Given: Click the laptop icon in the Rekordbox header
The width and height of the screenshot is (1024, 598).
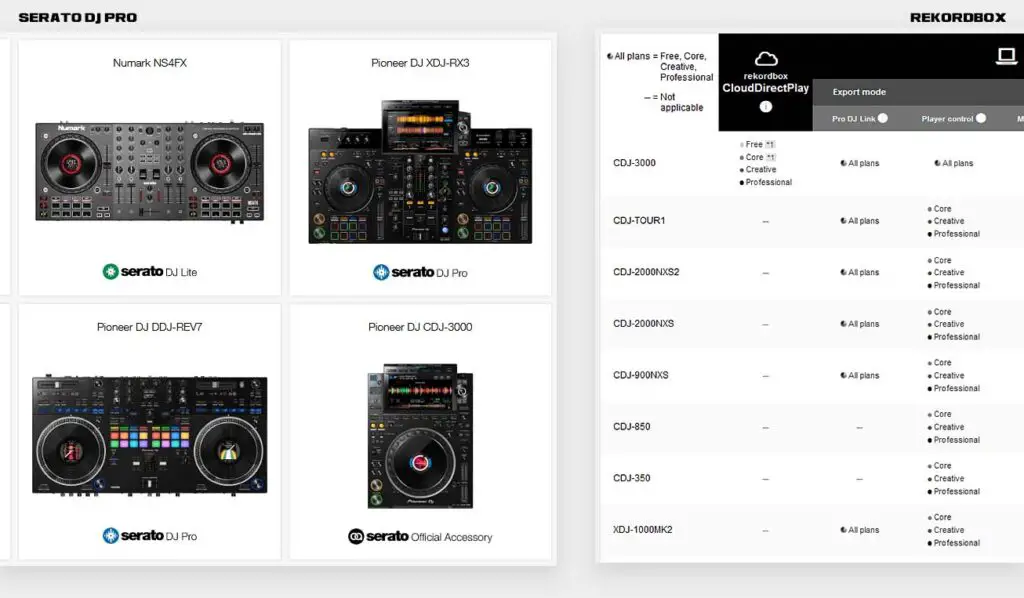Looking at the screenshot, I should pos(1006,56).
